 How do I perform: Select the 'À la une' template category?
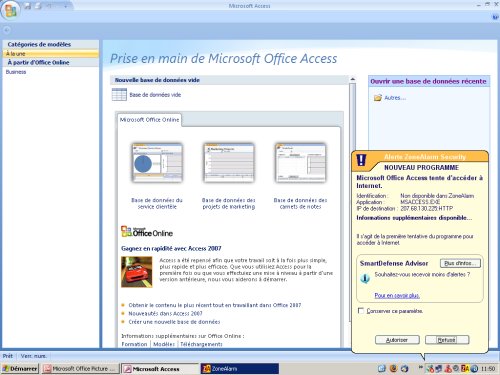pos(51,53)
